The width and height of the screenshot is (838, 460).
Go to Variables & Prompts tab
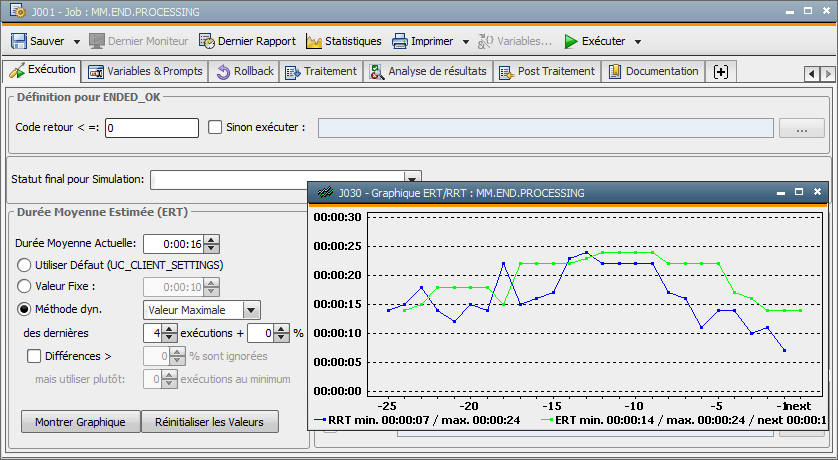[x=145, y=72]
